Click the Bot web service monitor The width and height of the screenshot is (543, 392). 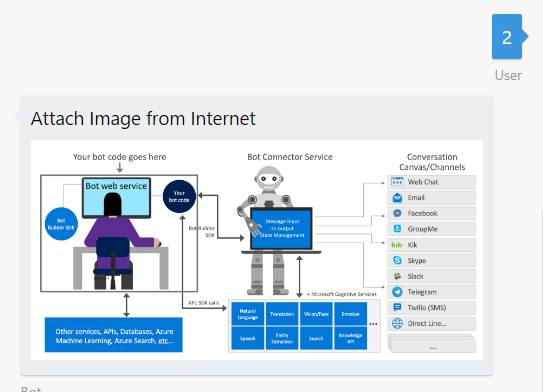116,198
